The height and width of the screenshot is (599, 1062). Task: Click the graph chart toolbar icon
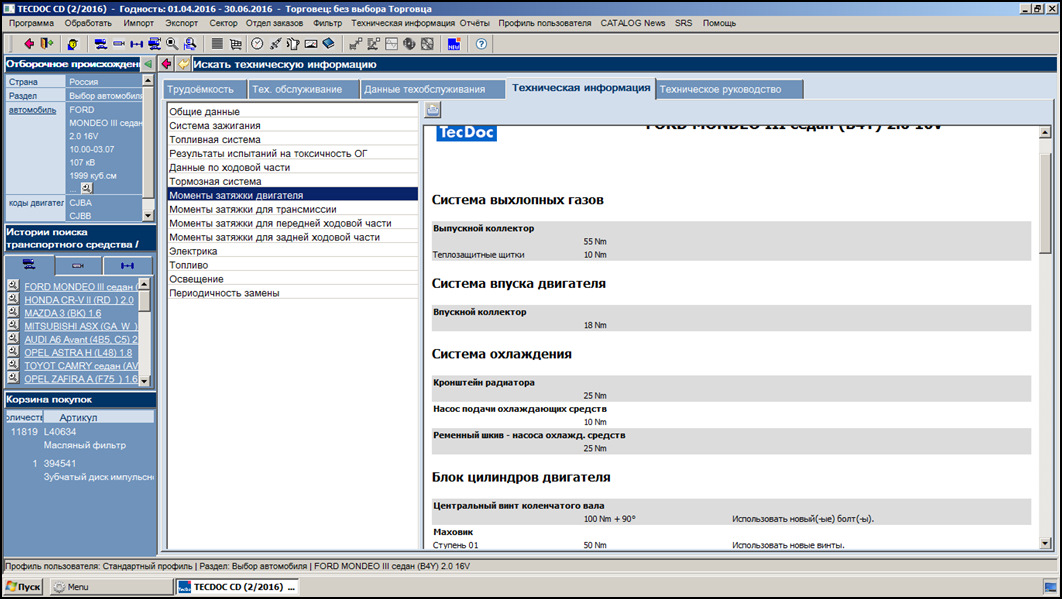pyautogui.click(x=391, y=44)
